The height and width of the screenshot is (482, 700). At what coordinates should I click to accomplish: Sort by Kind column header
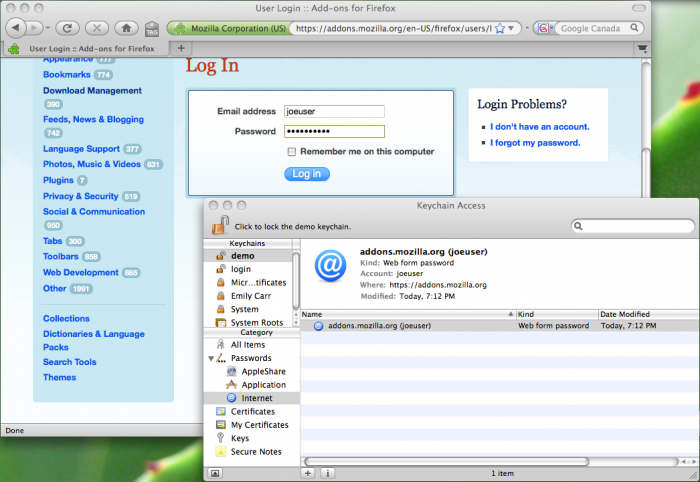coord(557,314)
